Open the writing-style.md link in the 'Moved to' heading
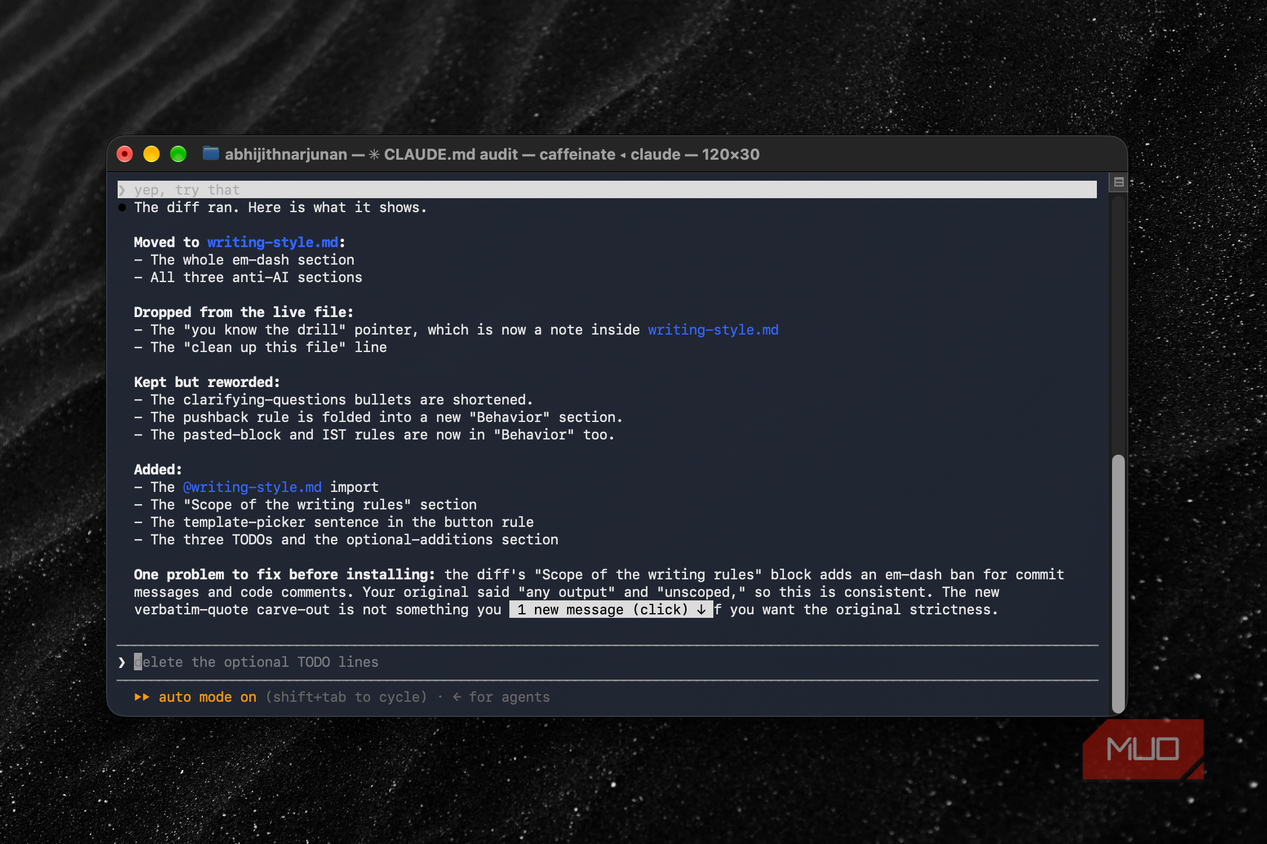 pyautogui.click(x=273, y=242)
